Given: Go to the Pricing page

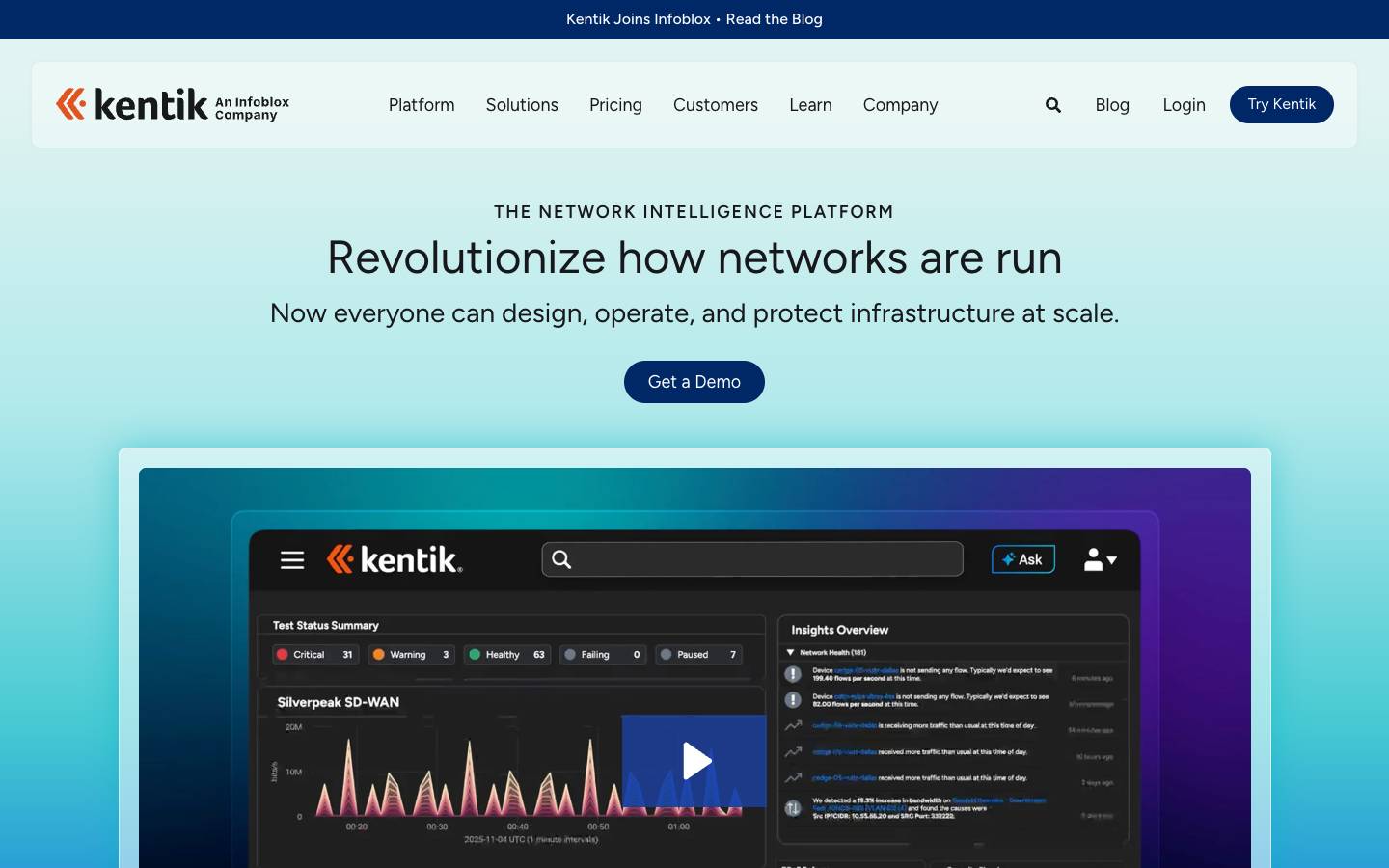Looking at the screenshot, I should tap(615, 105).
